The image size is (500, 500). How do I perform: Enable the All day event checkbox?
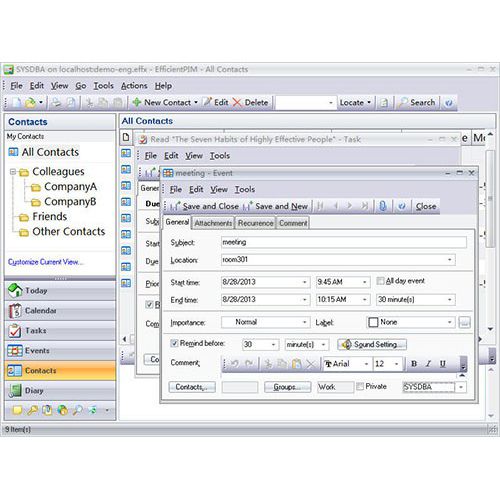(380, 281)
